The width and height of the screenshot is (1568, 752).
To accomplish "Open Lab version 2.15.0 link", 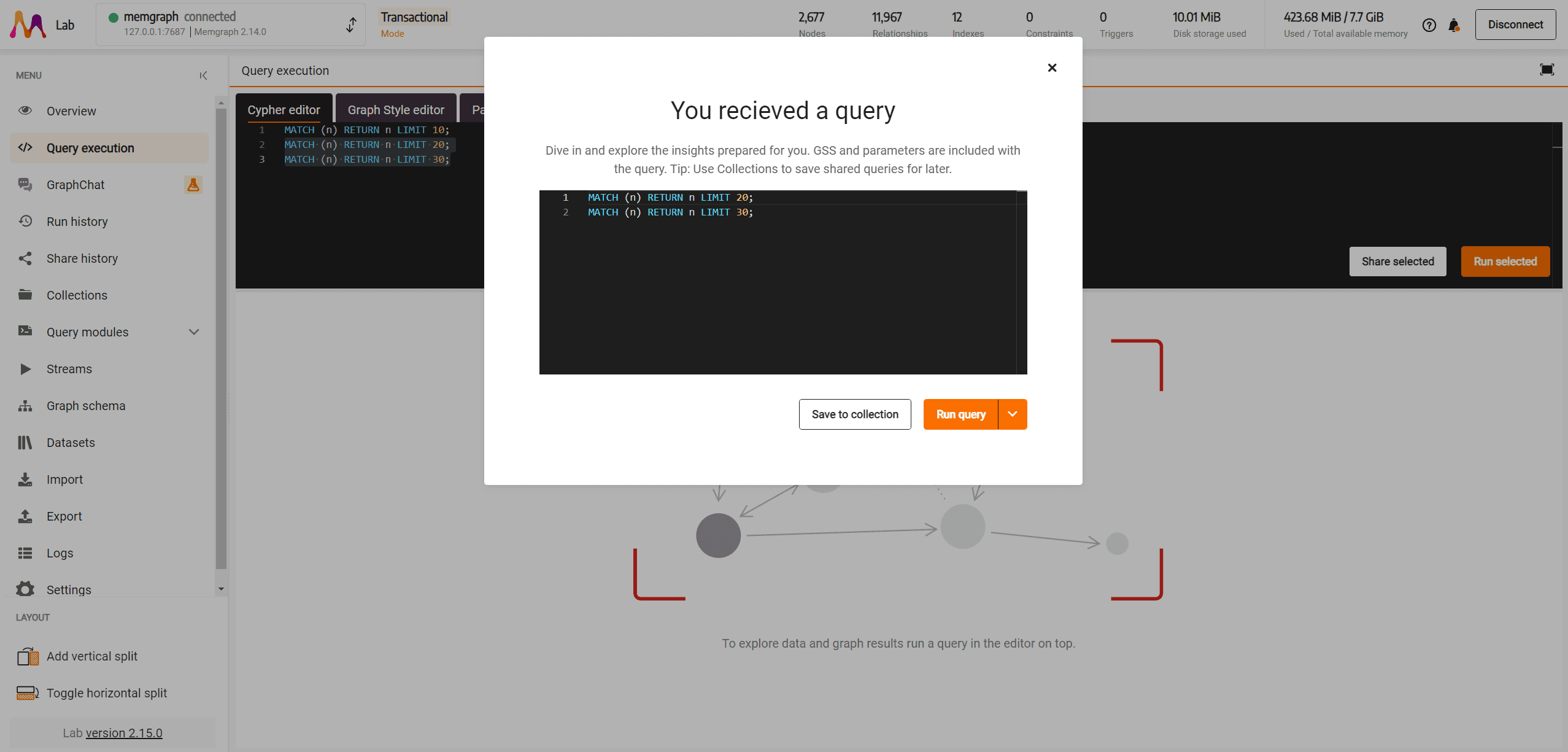I will pyautogui.click(x=124, y=733).
